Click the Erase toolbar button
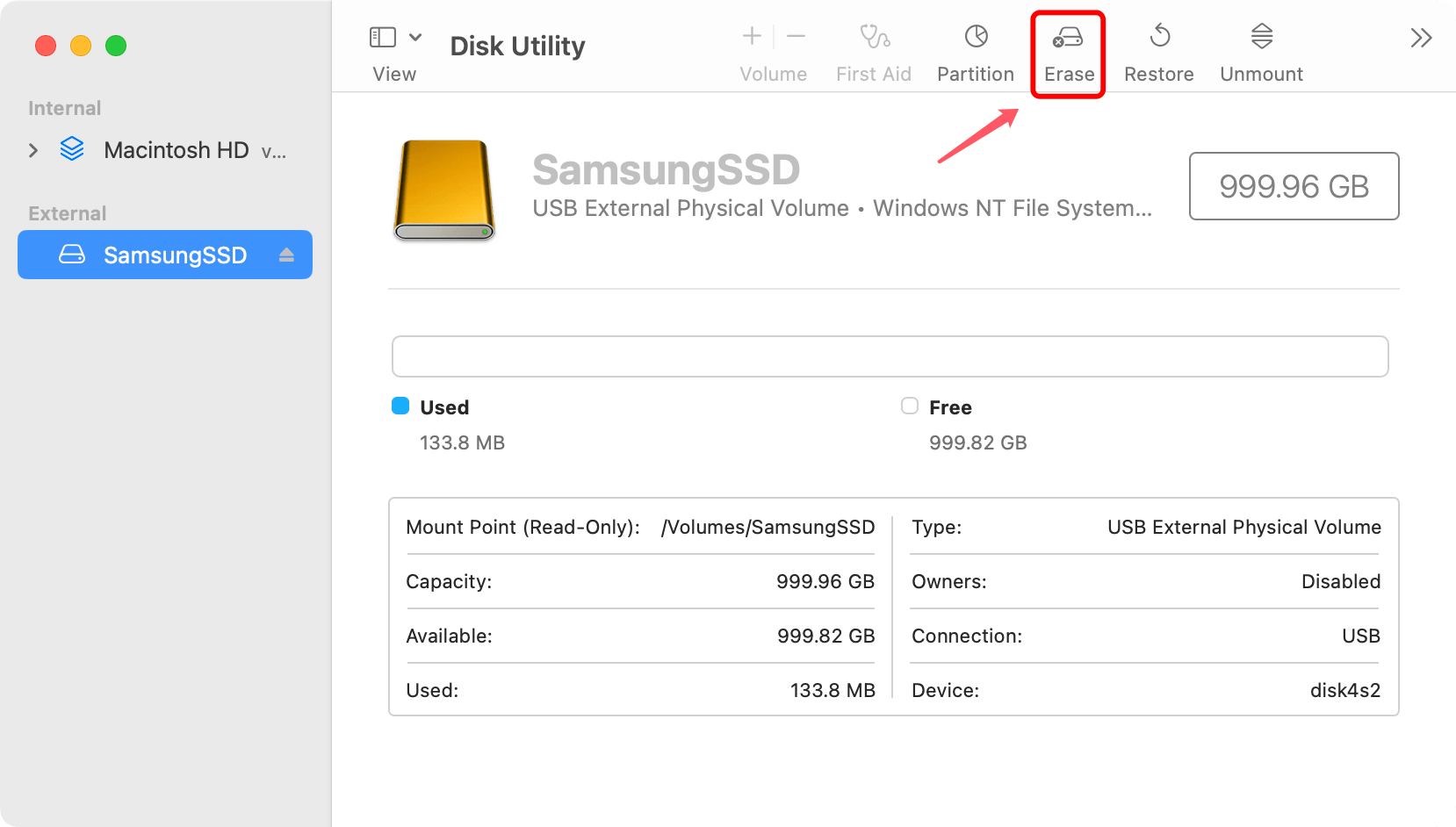1456x827 pixels. [x=1069, y=54]
